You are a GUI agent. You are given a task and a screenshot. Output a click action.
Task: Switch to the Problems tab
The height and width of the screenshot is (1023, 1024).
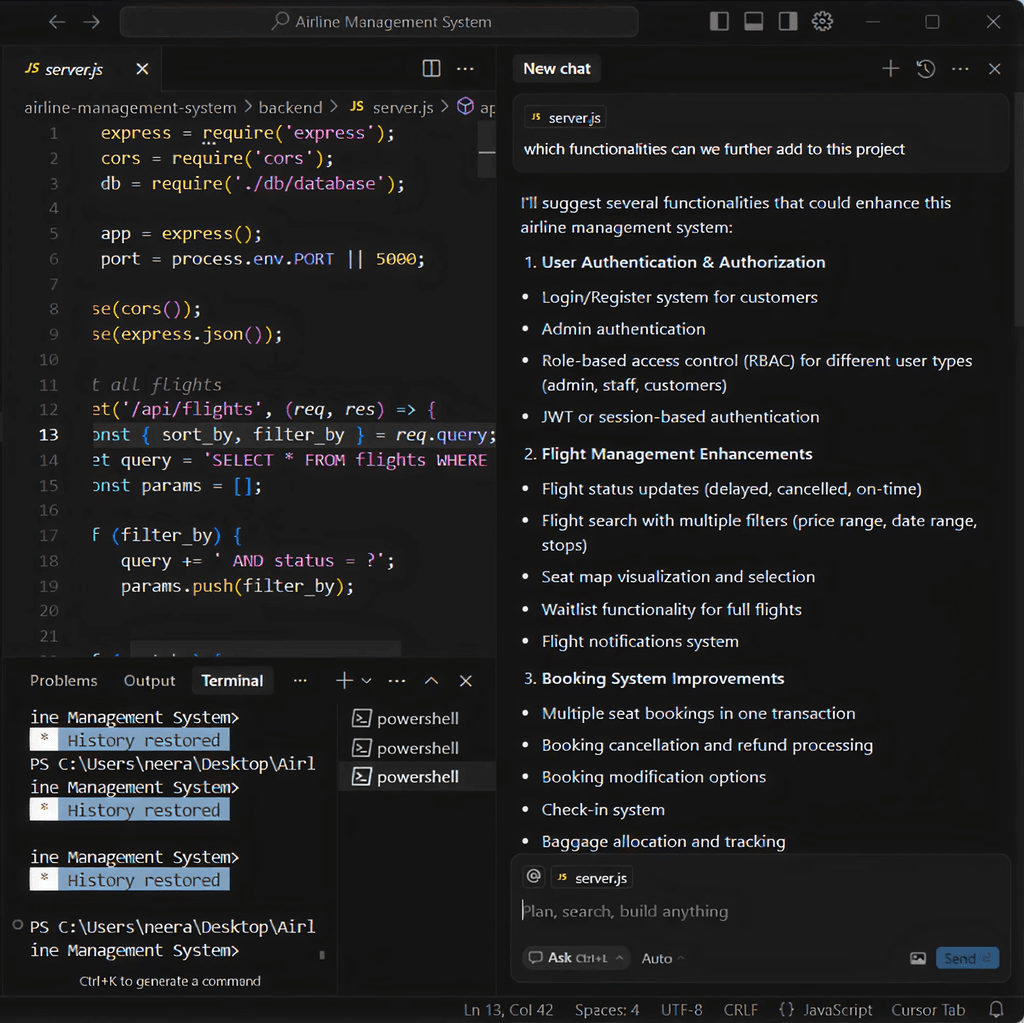click(63, 680)
